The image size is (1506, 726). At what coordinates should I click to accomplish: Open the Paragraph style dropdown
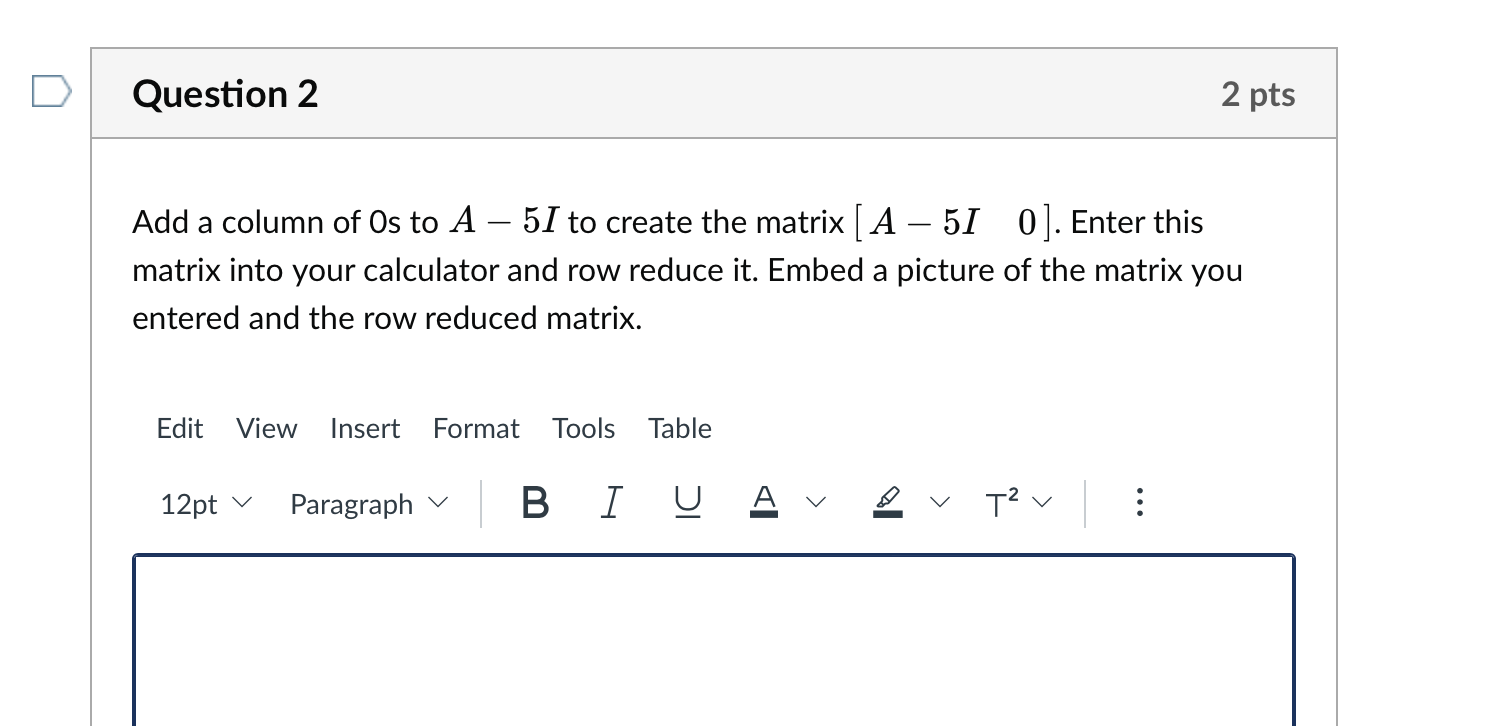(x=367, y=503)
